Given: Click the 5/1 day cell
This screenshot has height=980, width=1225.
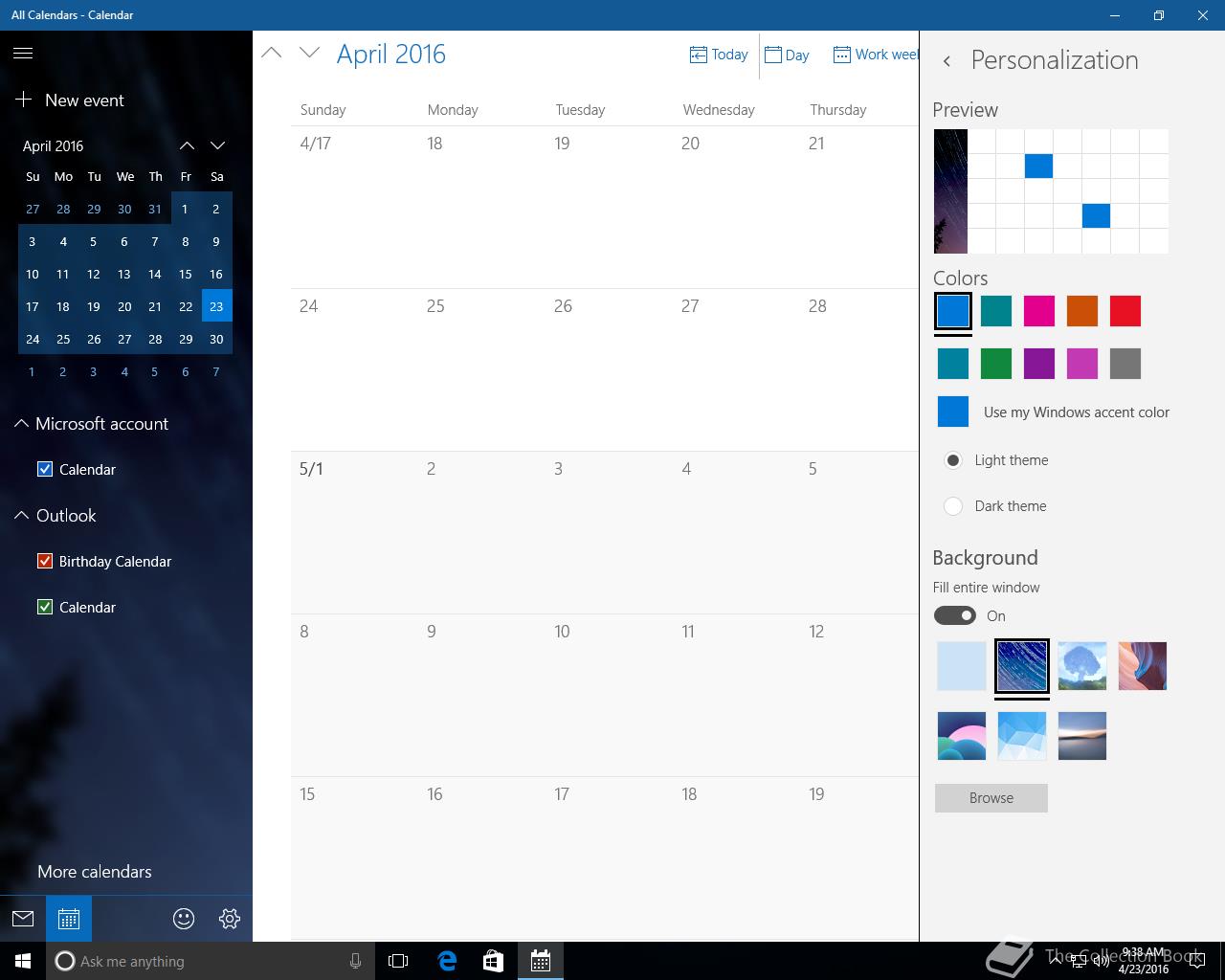Looking at the screenshot, I should [x=354, y=532].
